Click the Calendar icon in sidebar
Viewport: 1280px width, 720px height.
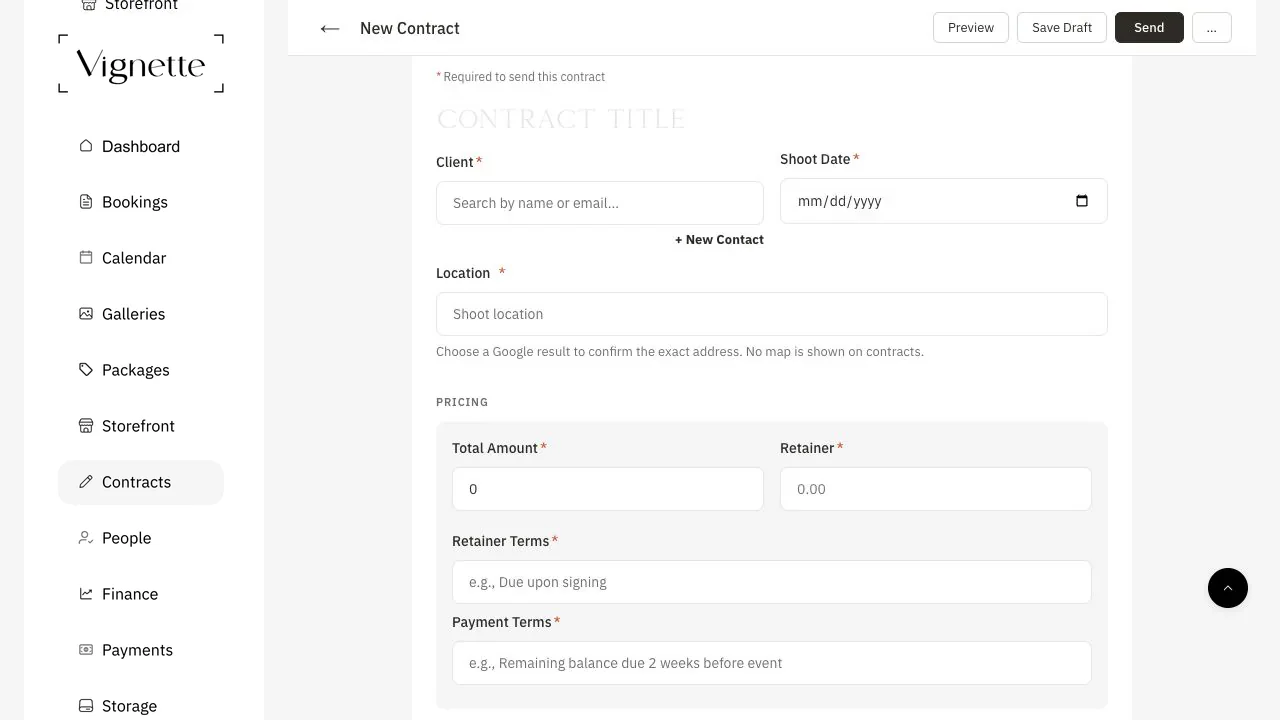(86, 258)
